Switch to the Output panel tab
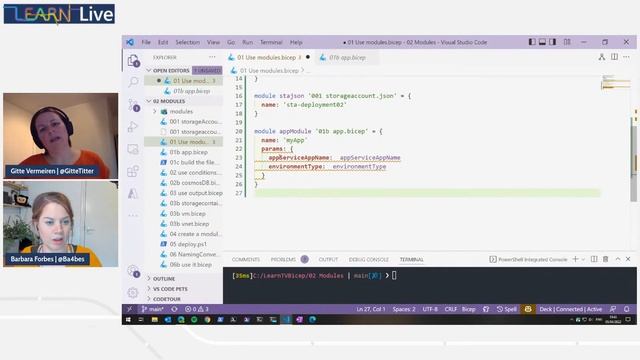The height and width of the screenshot is (360, 640). pos(328,260)
